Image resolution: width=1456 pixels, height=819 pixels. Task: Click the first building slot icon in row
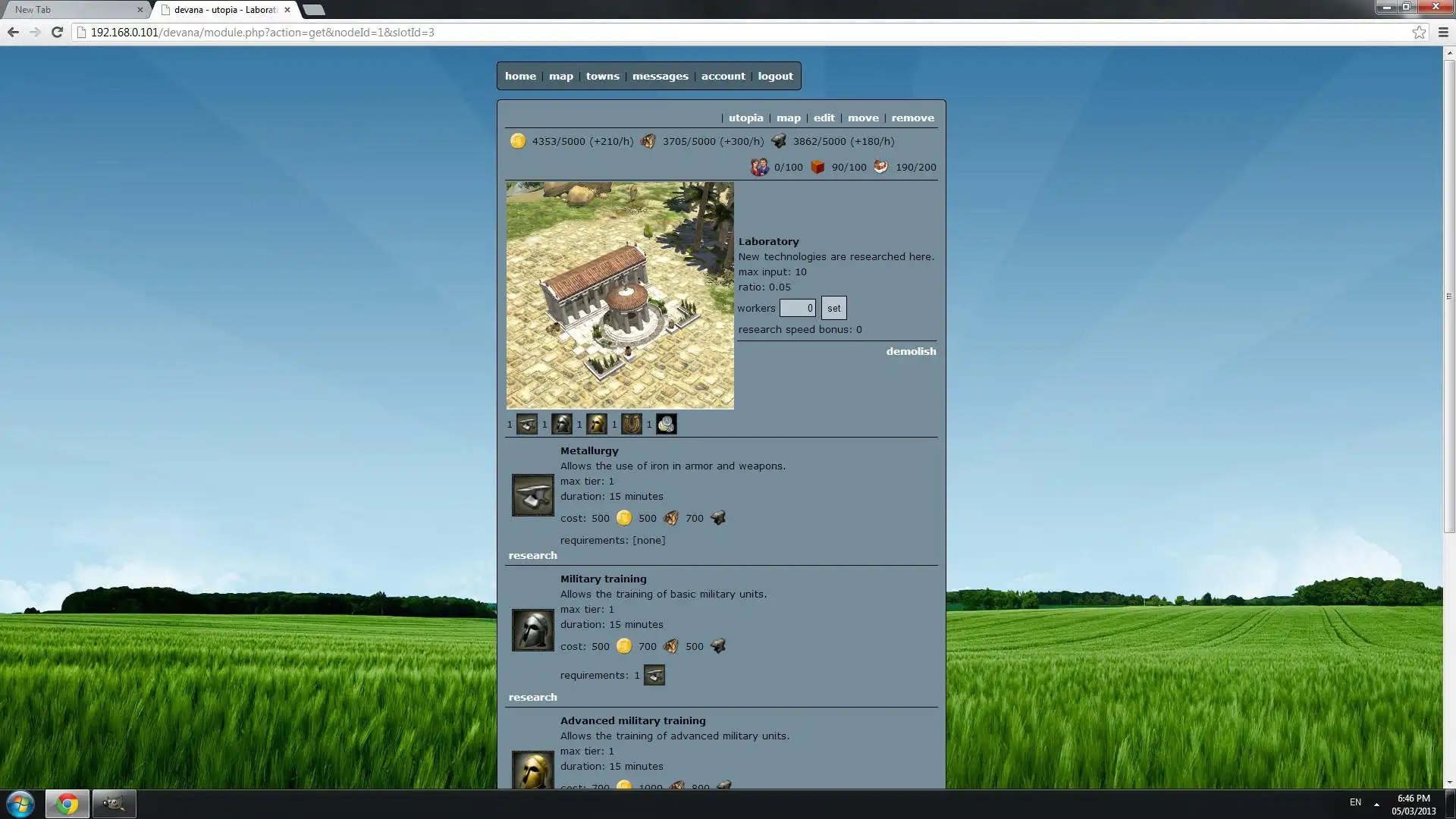[x=527, y=423]
